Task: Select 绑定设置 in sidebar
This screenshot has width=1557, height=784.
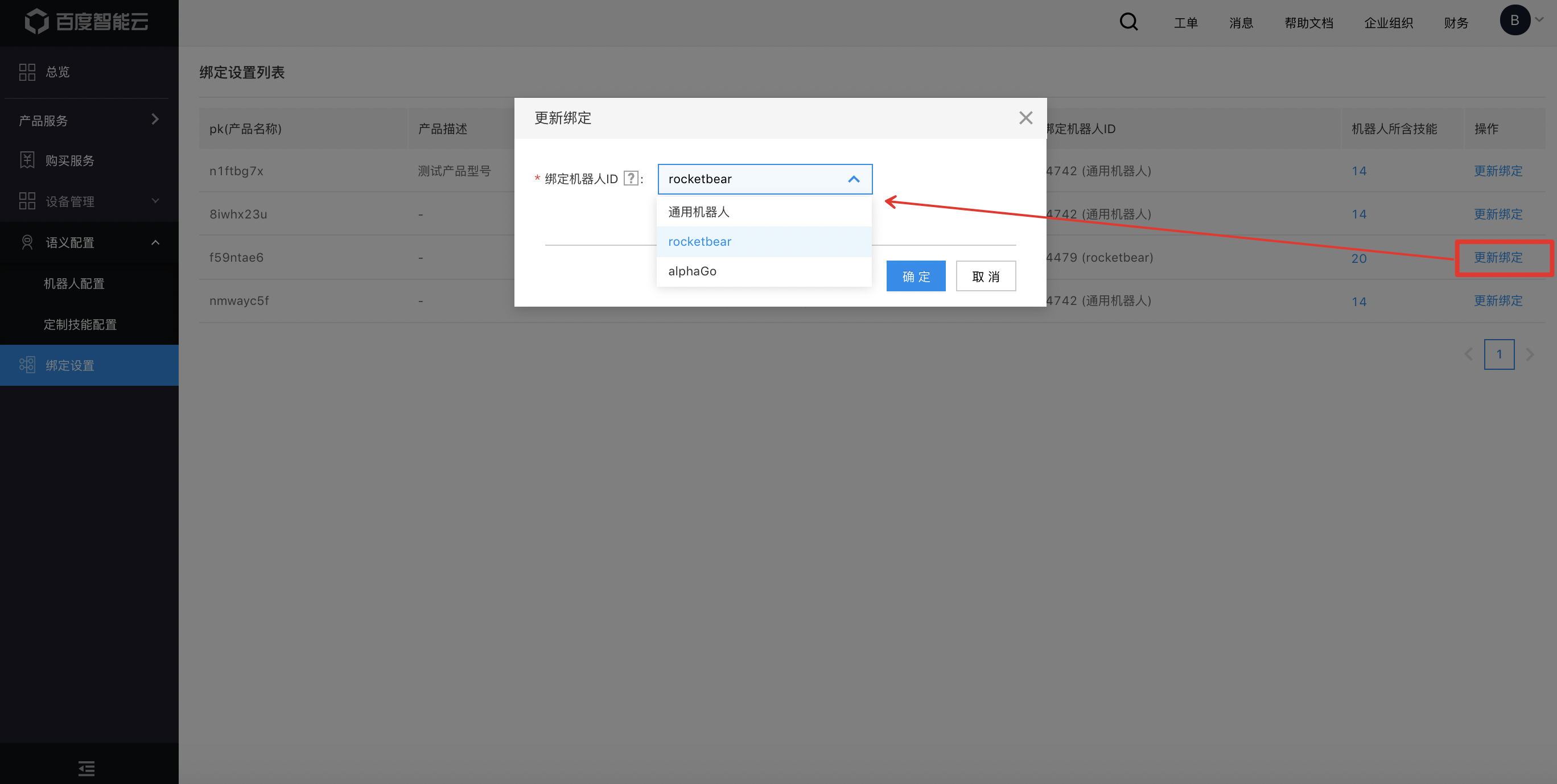Action: 89,365
